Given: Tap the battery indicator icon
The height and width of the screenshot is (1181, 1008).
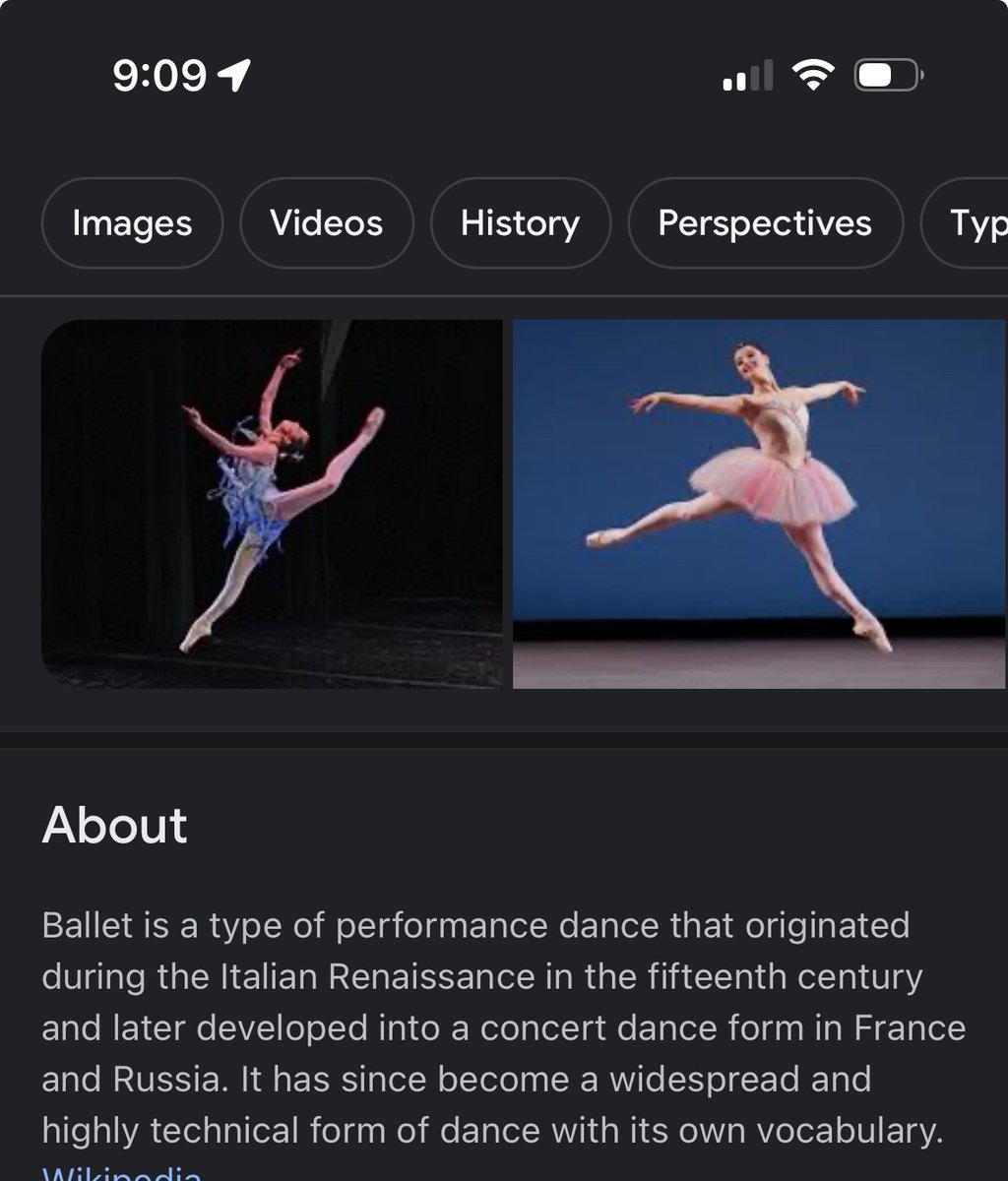Looking at the screenshot, I should [887, 75].
